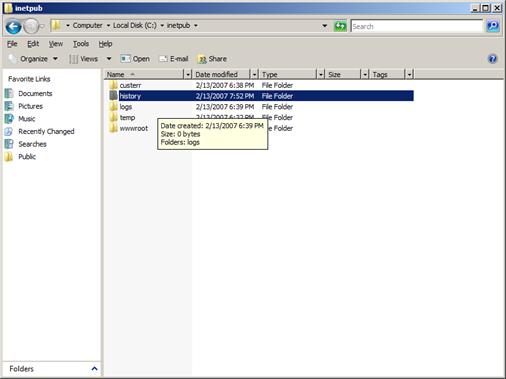
Task: Click Open in the toolbar
Action: click(x=135, y=59)
